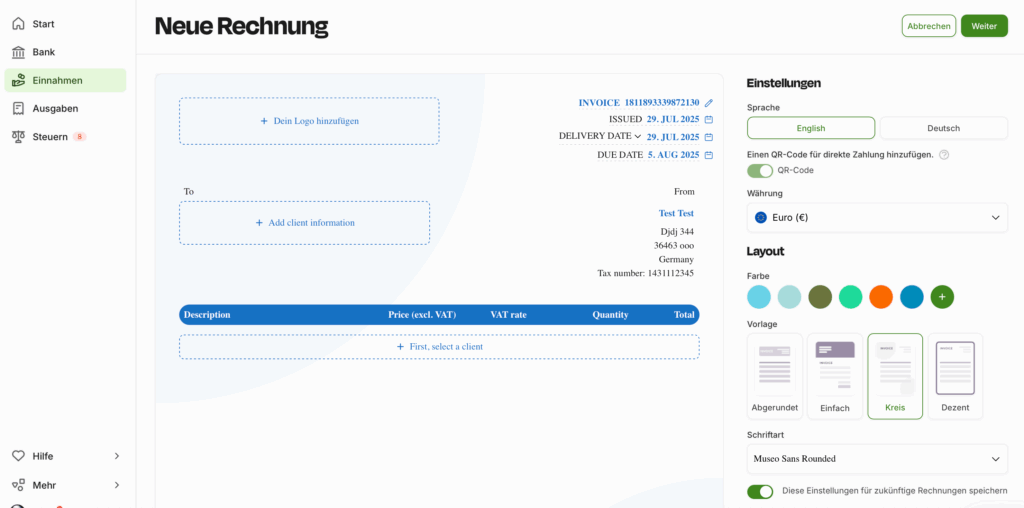Viewport: 1024px width, 508px height.
Task: Open the calendar icon for Due Date
Action: [x=709, y=155]
